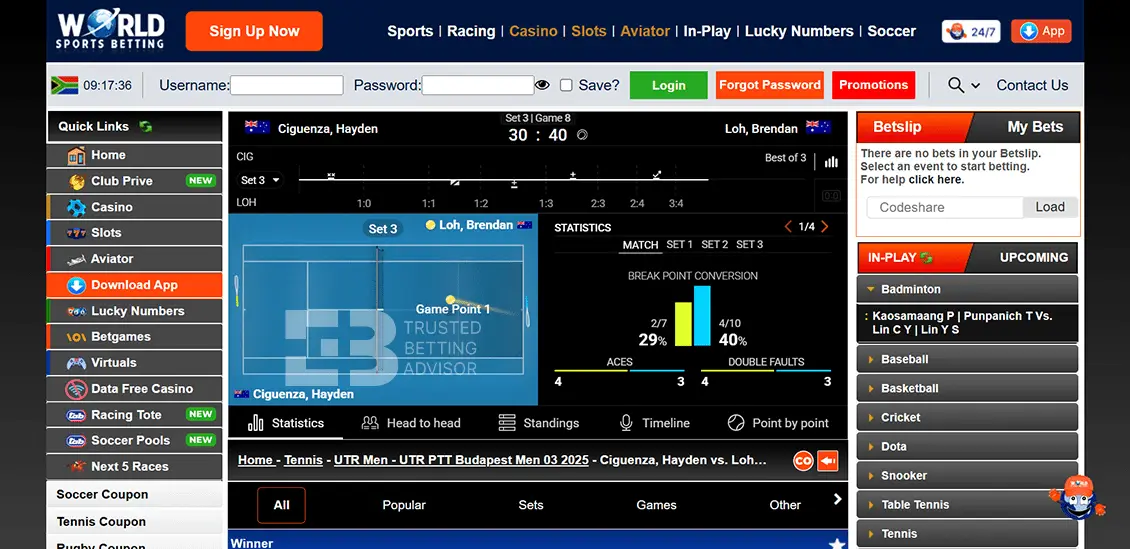Click the green Login button
Viewport: 1130px width, 549px height.
click(668, 85)
